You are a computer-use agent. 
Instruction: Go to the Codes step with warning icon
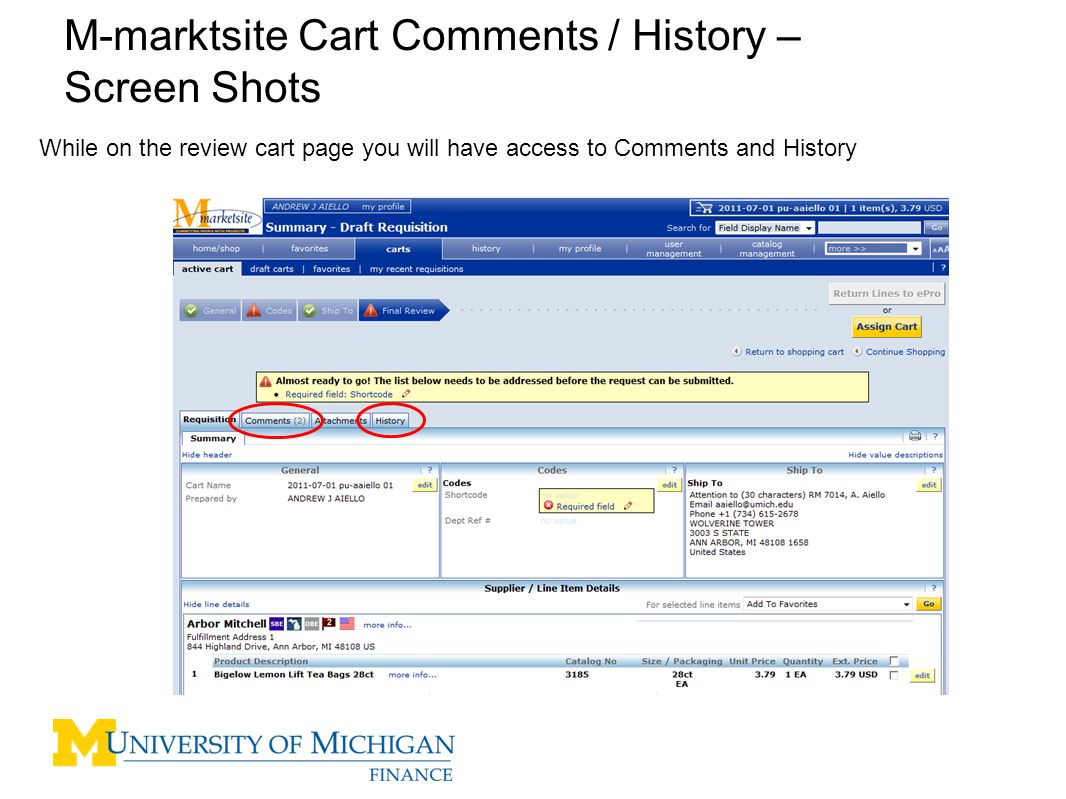(269, 310)
